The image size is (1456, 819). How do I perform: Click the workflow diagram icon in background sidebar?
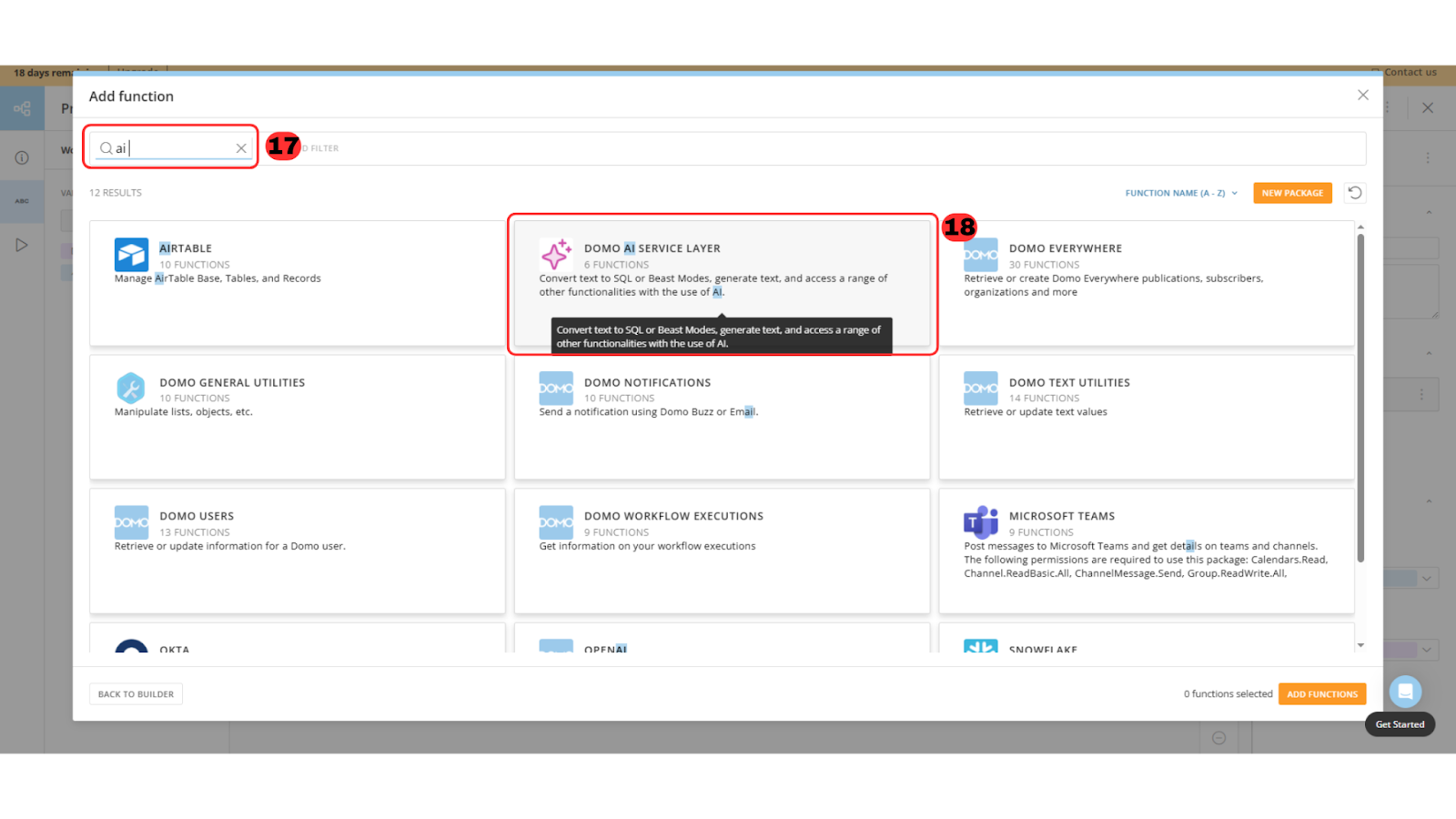[x=22, y=109]
